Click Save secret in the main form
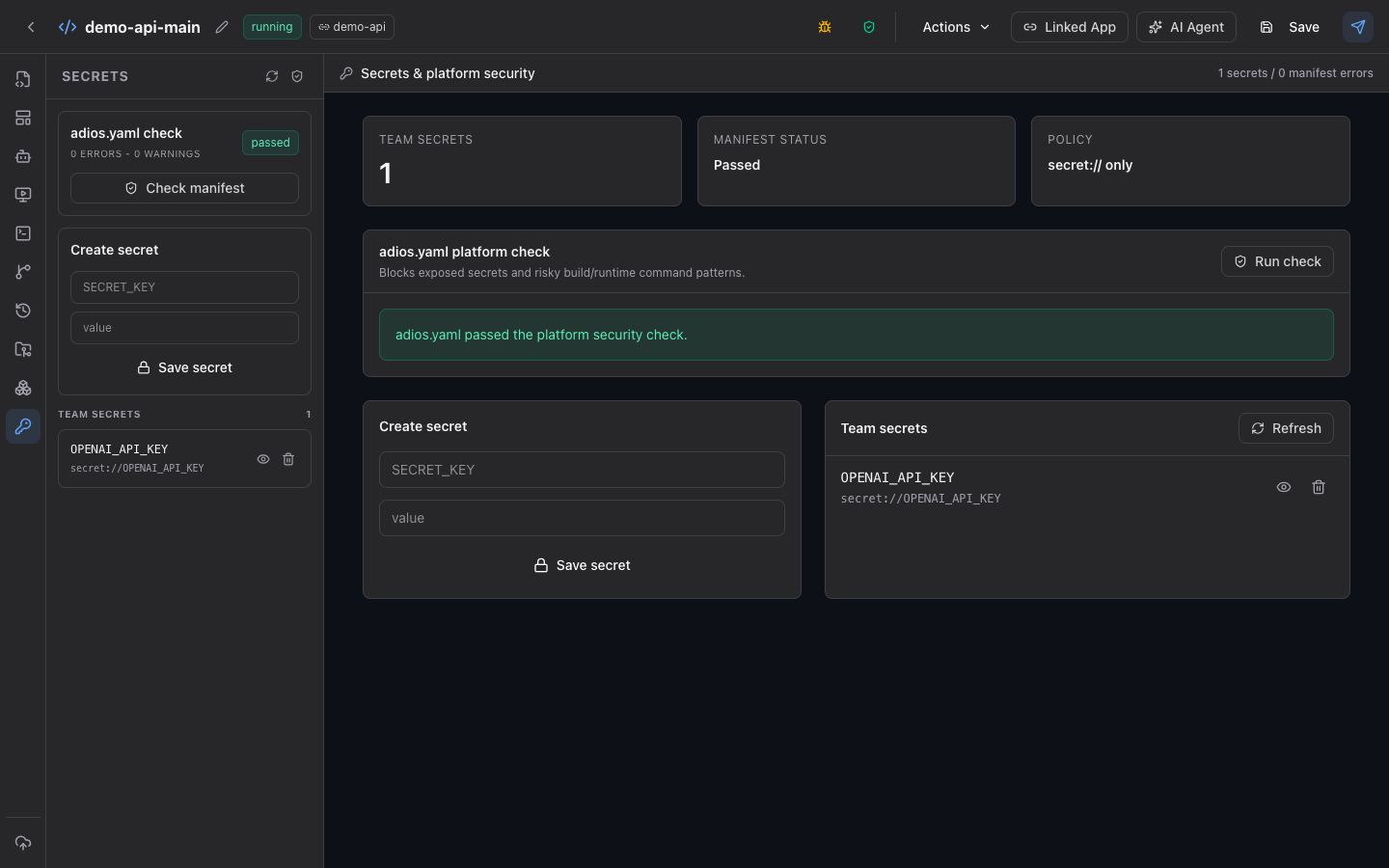Image resolution: width=1389 pixels, height=868 pixels. [x=582, y=565]
